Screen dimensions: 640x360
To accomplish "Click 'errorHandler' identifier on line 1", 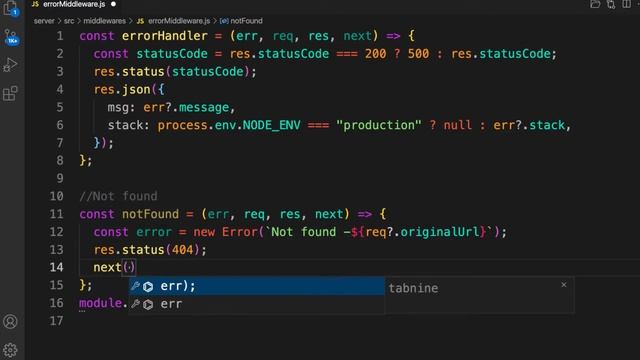I will pos(164,36).
